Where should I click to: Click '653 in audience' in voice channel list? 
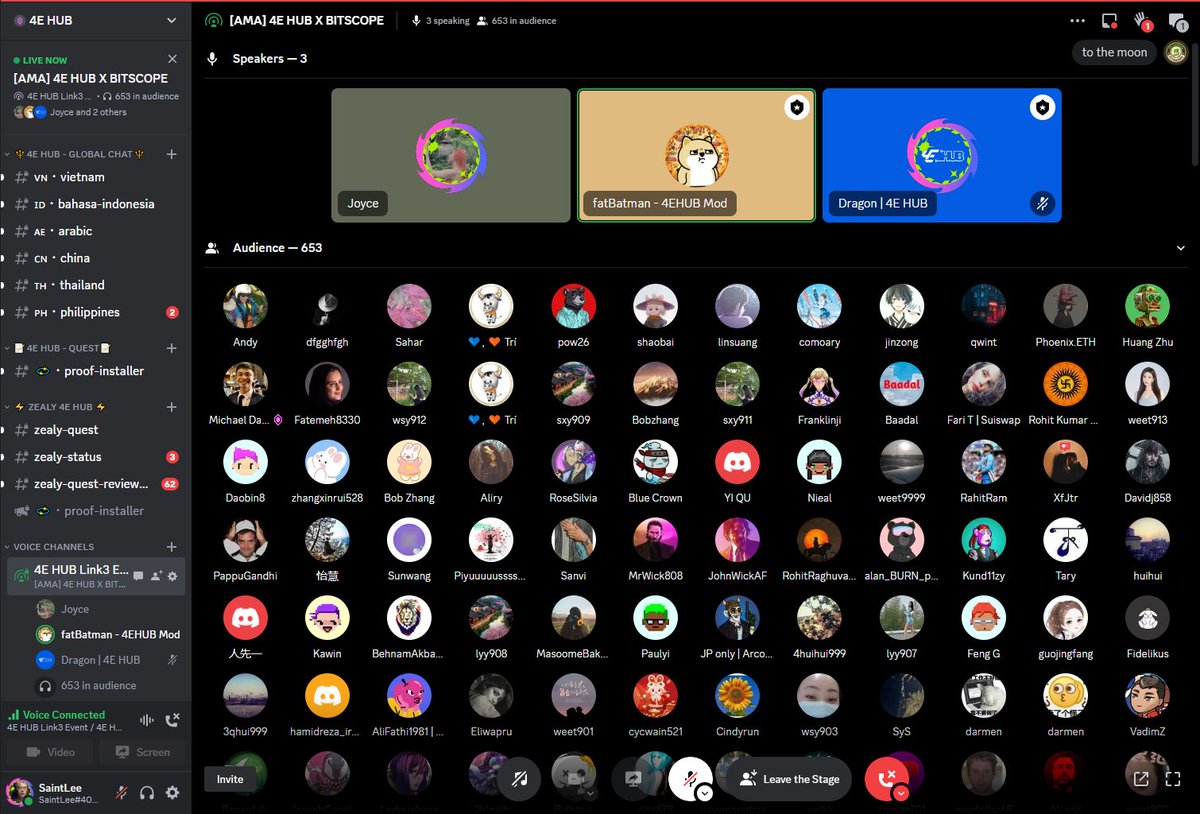pos(98,686)
